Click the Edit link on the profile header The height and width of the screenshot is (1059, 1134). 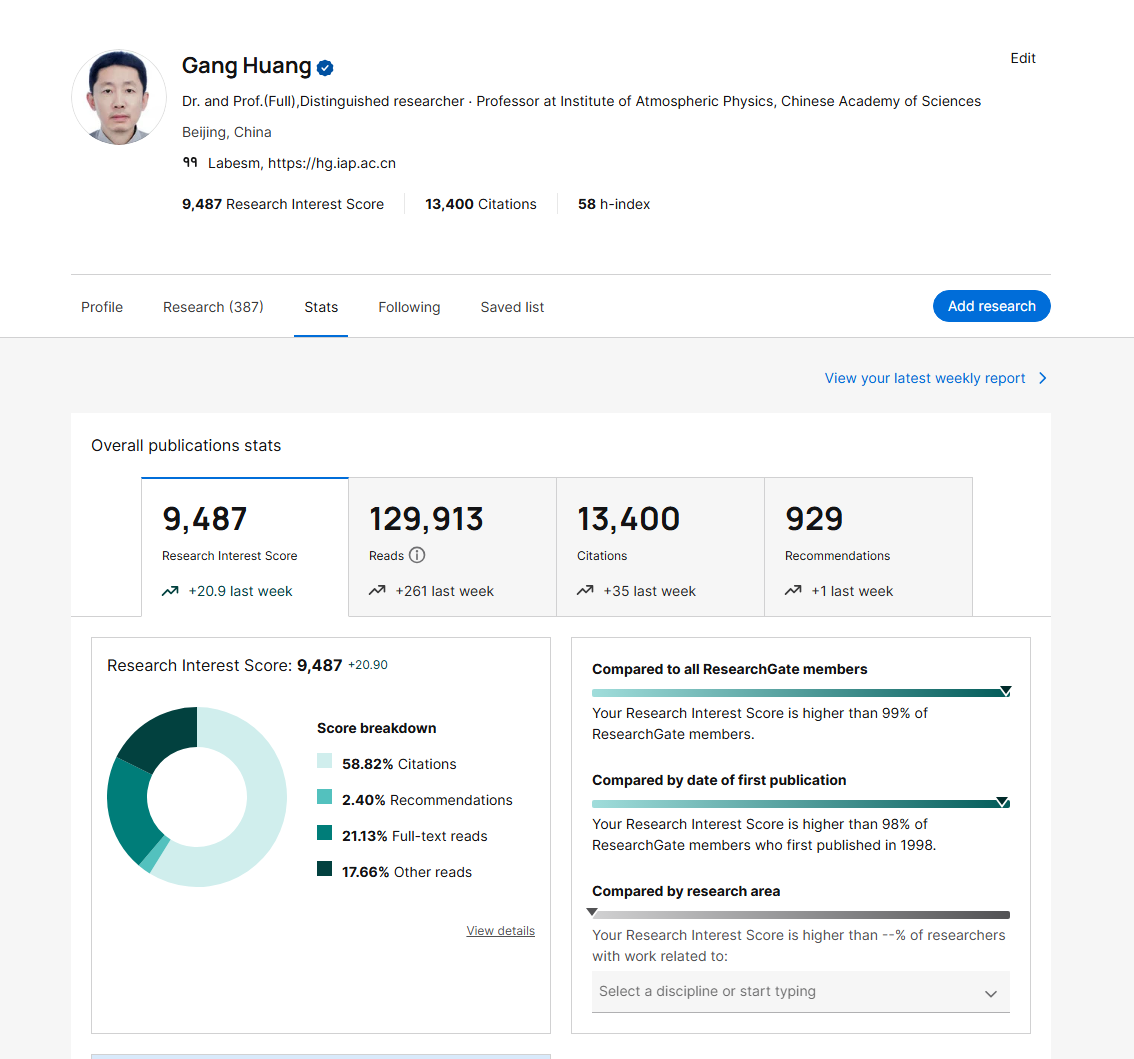pos(1023,58)
